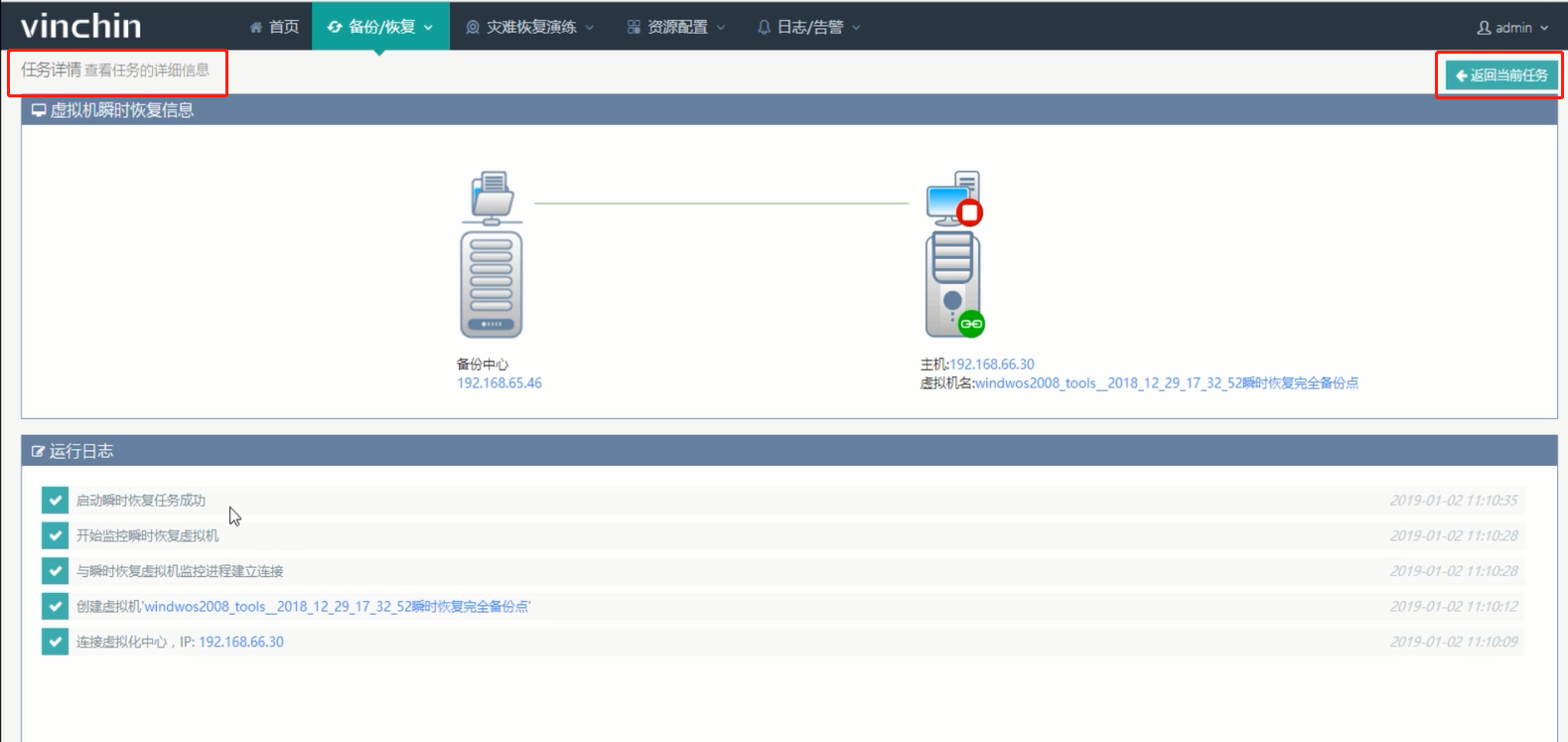The image size is (1568, 742).
Task: Click the 任务详情 page title text
Action: click(52, 70)
